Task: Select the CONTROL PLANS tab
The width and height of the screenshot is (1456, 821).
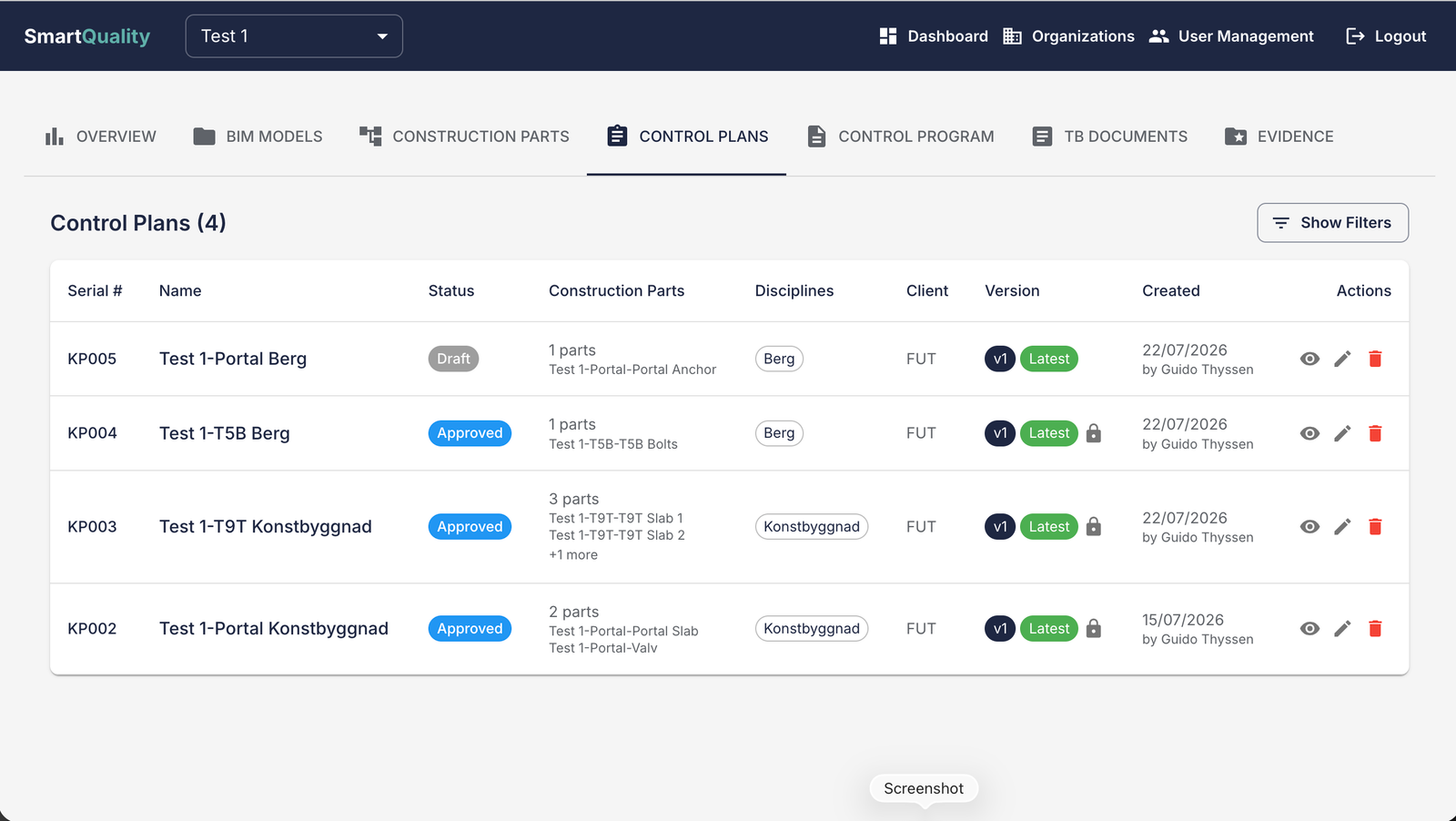Action: pyautogui.click(x=687, y=137)
